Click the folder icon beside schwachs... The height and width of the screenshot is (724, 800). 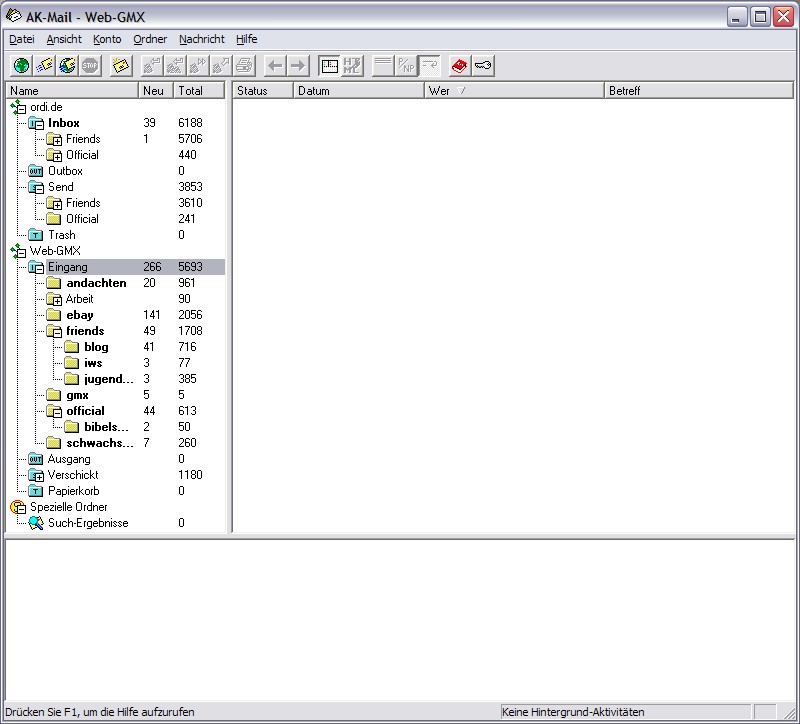(x=54, y=443)
